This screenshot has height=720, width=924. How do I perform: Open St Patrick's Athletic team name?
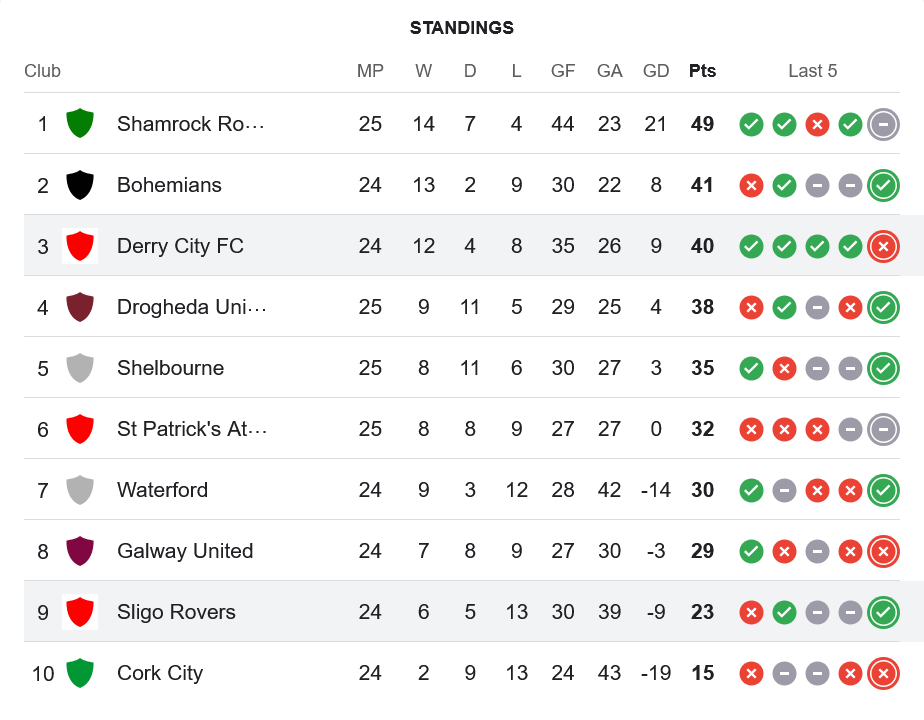(x=191, y=429)
